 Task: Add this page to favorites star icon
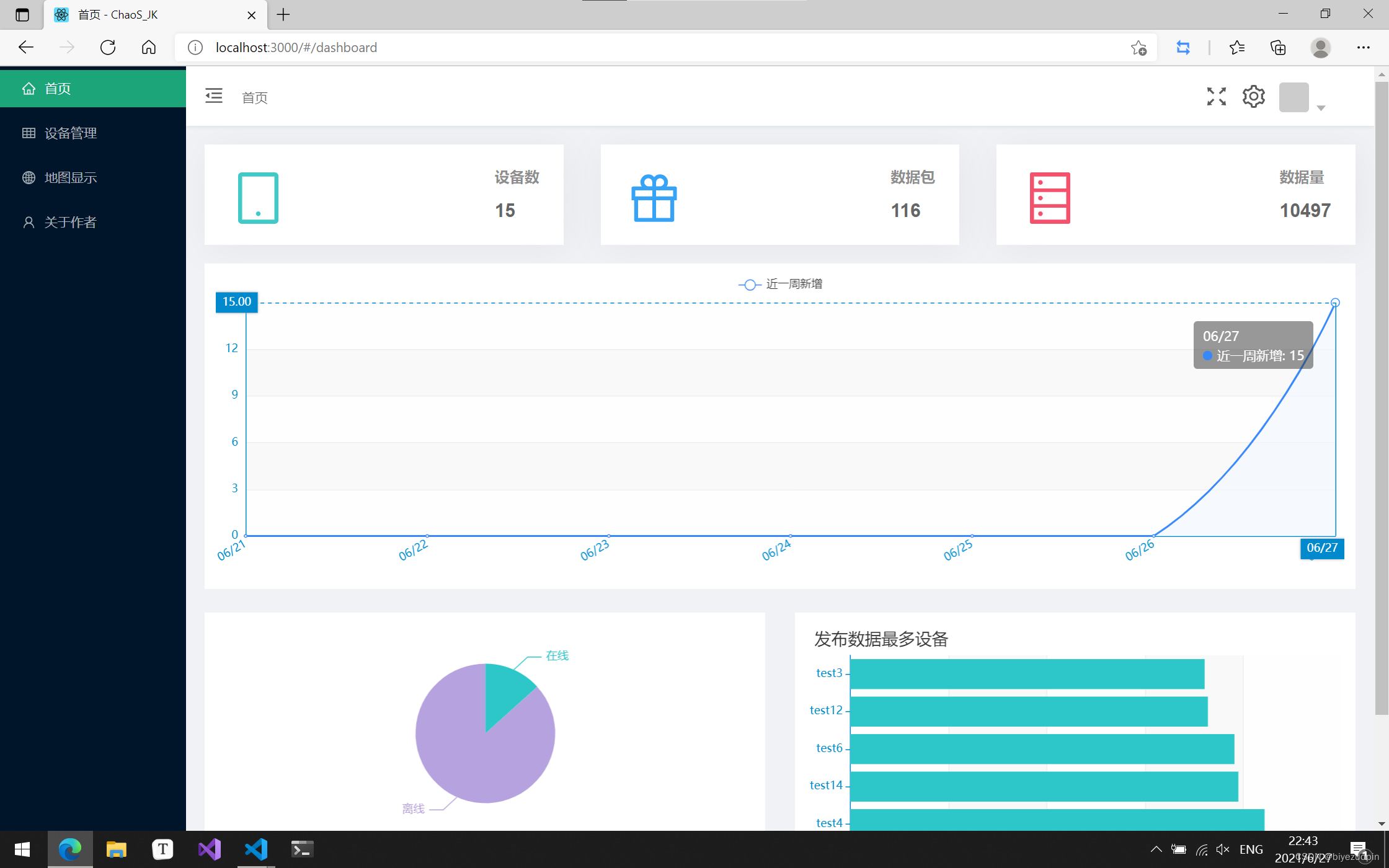pyautogui.click(x=1138, y=48)
